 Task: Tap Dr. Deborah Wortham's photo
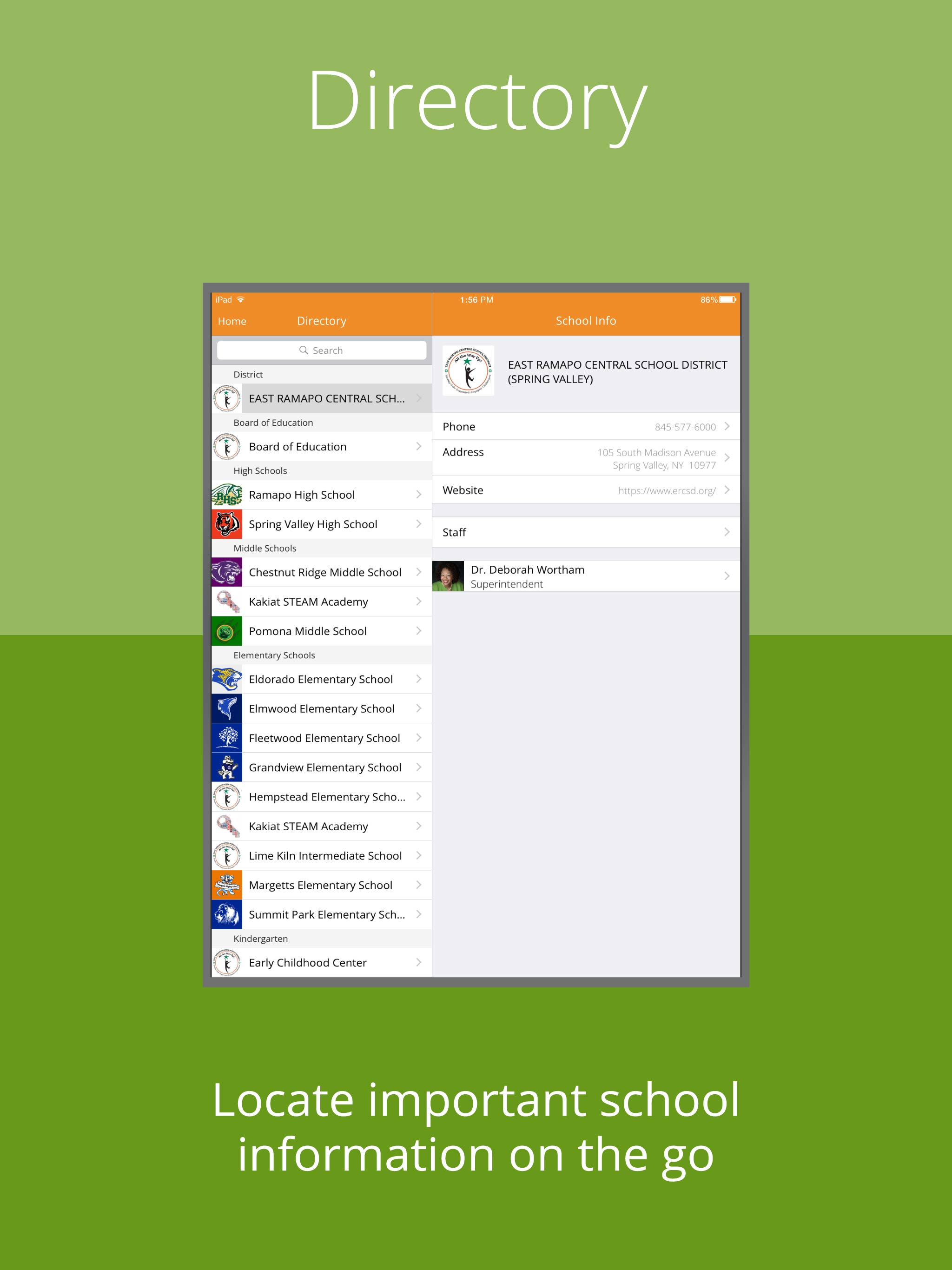tap(448, 576)
